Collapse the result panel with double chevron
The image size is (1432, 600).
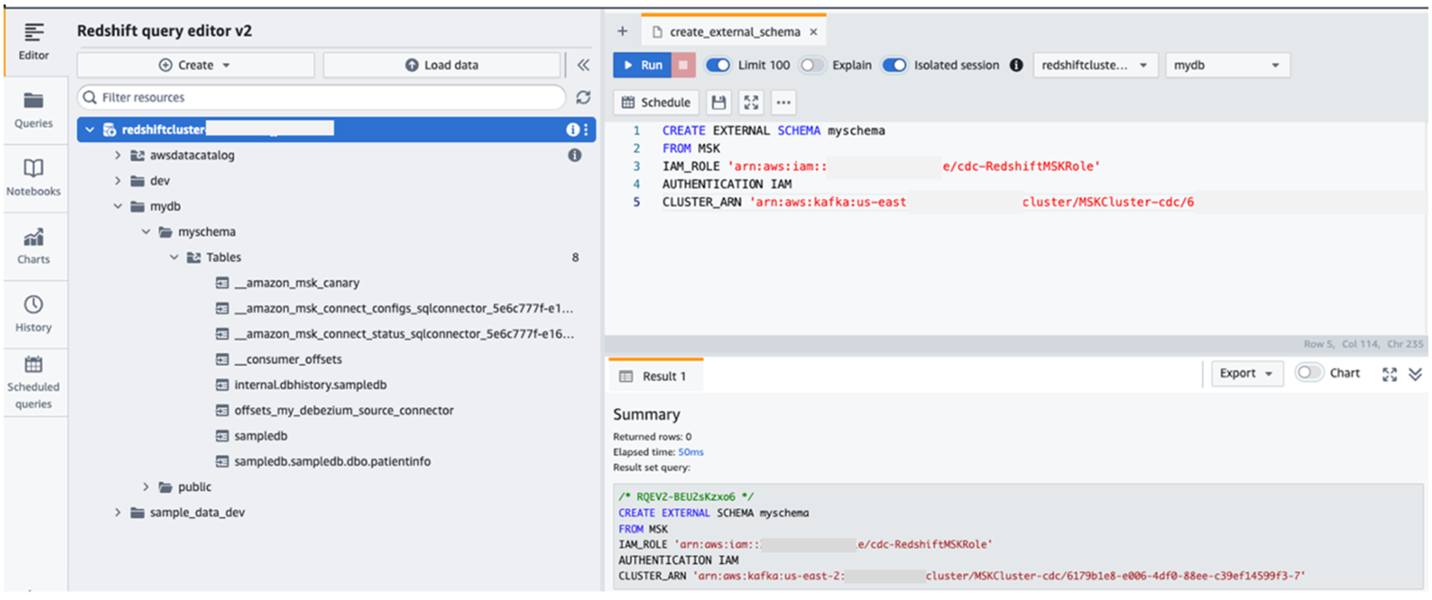(x=1414, y=373)
